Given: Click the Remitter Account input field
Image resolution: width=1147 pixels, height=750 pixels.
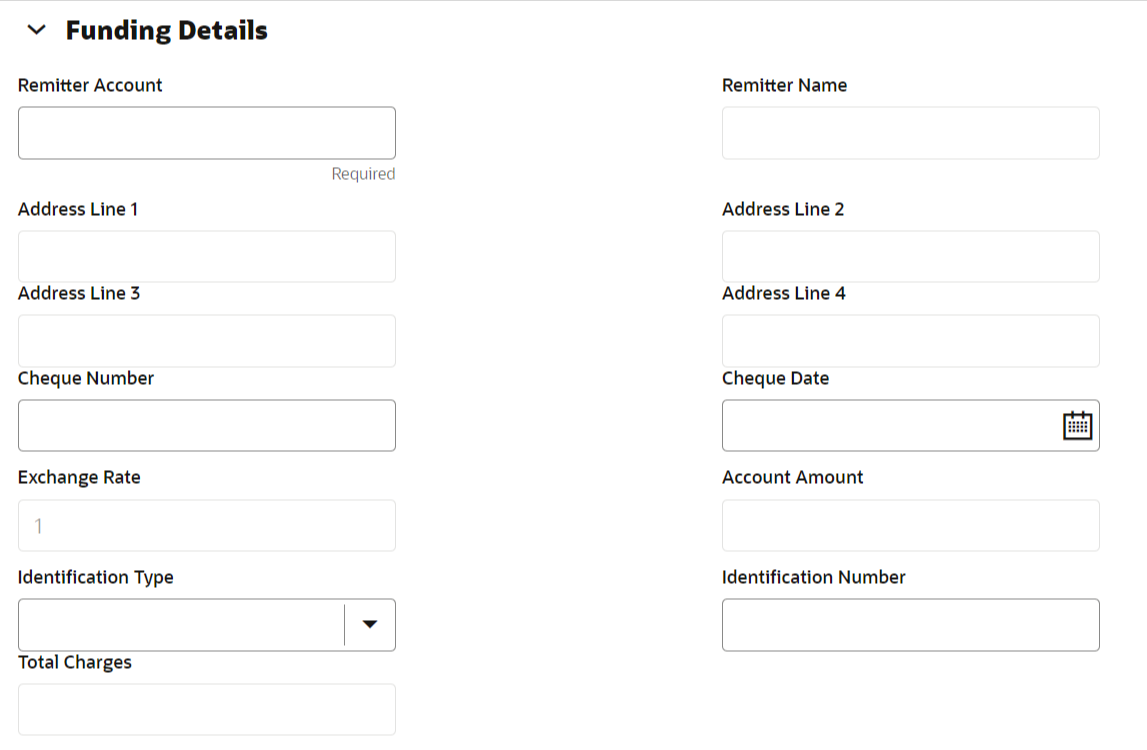Looking at the screenshot, I should tap(206, 133).
